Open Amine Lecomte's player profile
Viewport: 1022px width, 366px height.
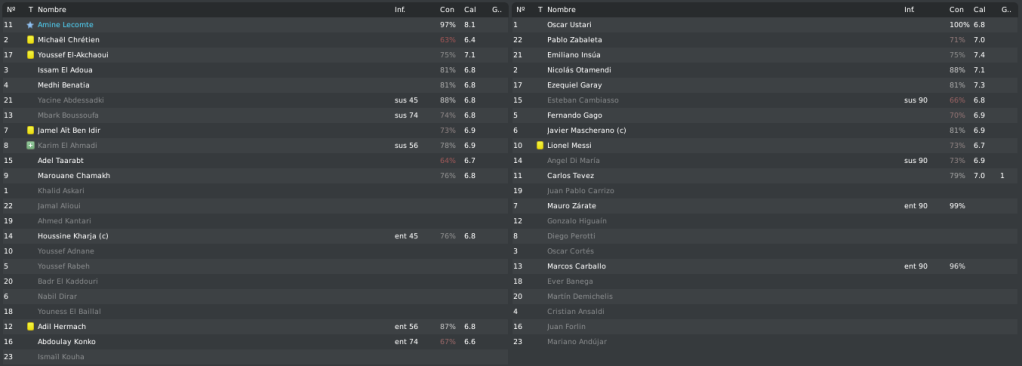pos(65,25)
